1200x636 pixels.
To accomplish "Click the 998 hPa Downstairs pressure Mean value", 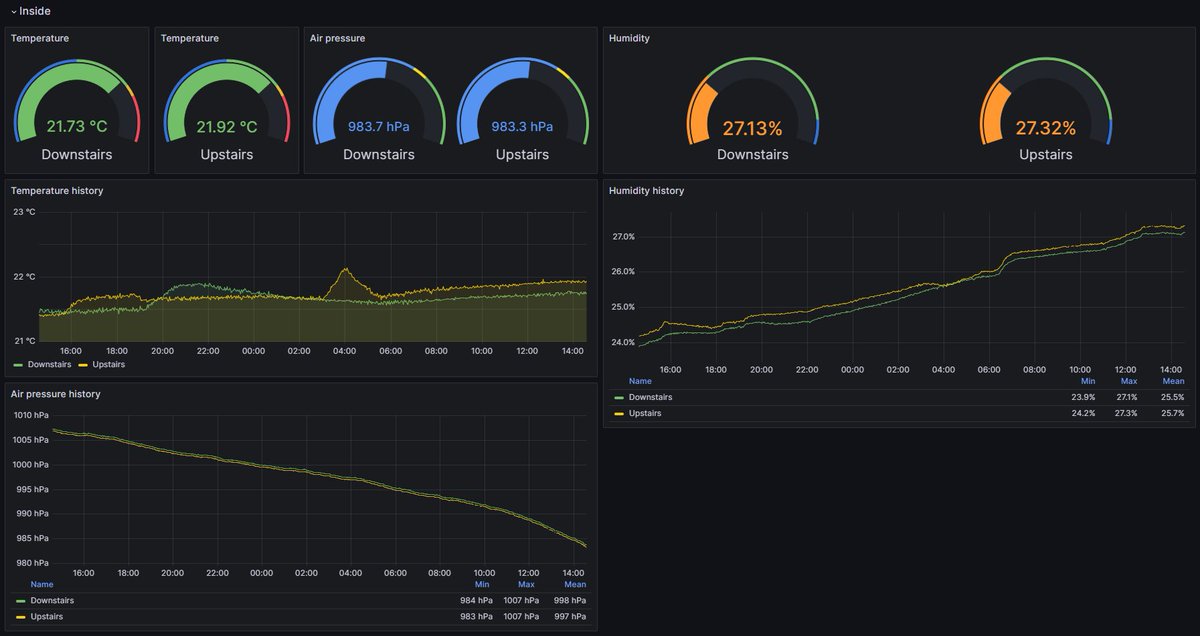I will point(570,600).
